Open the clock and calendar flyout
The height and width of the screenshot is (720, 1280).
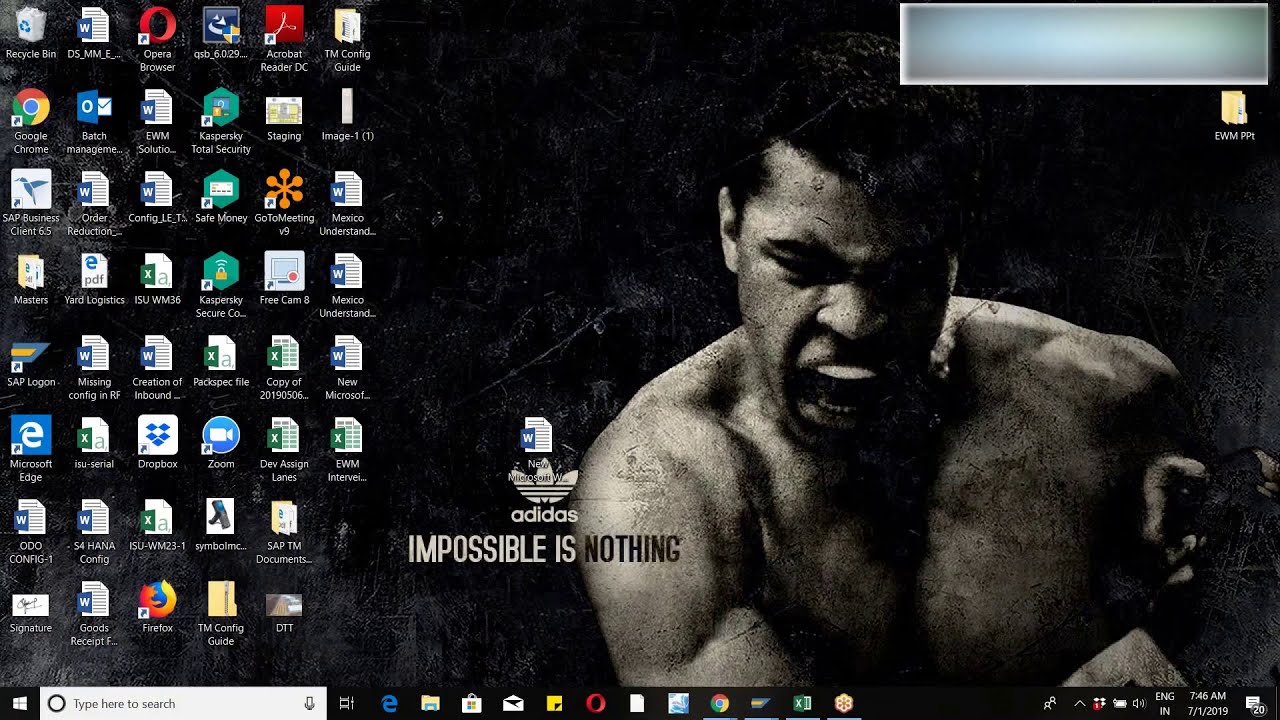[x=1208, y=704]
